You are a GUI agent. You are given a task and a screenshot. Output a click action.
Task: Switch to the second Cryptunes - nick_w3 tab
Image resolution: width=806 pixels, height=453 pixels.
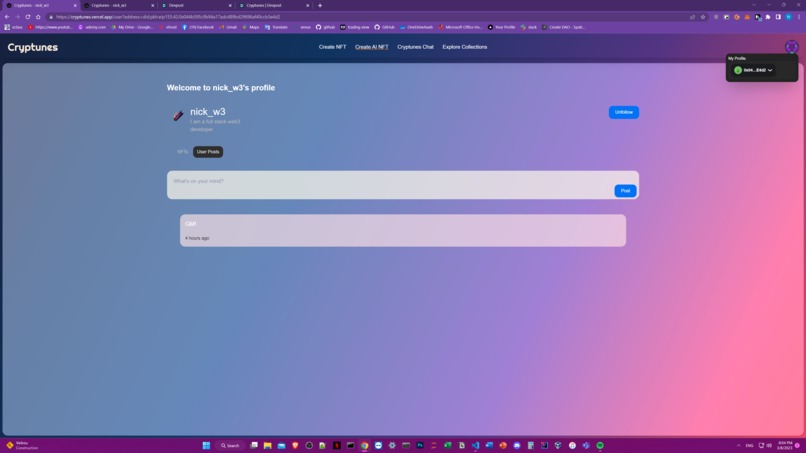pyautogui.click(x=119, y=5)
